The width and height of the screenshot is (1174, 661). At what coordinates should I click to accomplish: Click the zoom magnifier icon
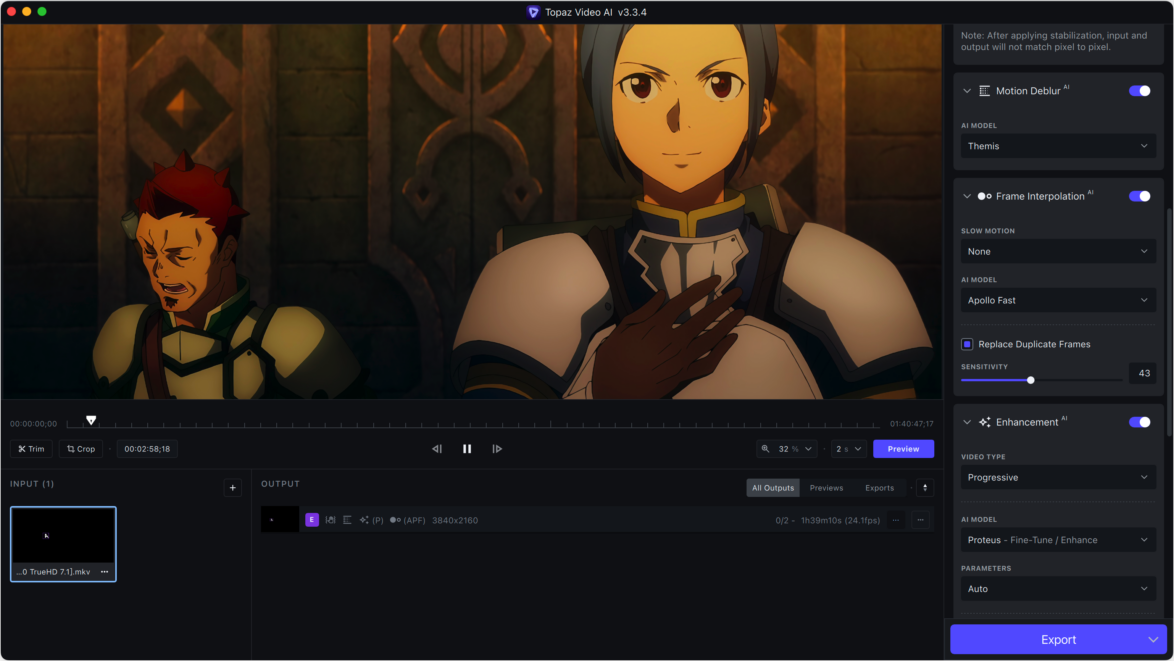(x=765, y=449)
